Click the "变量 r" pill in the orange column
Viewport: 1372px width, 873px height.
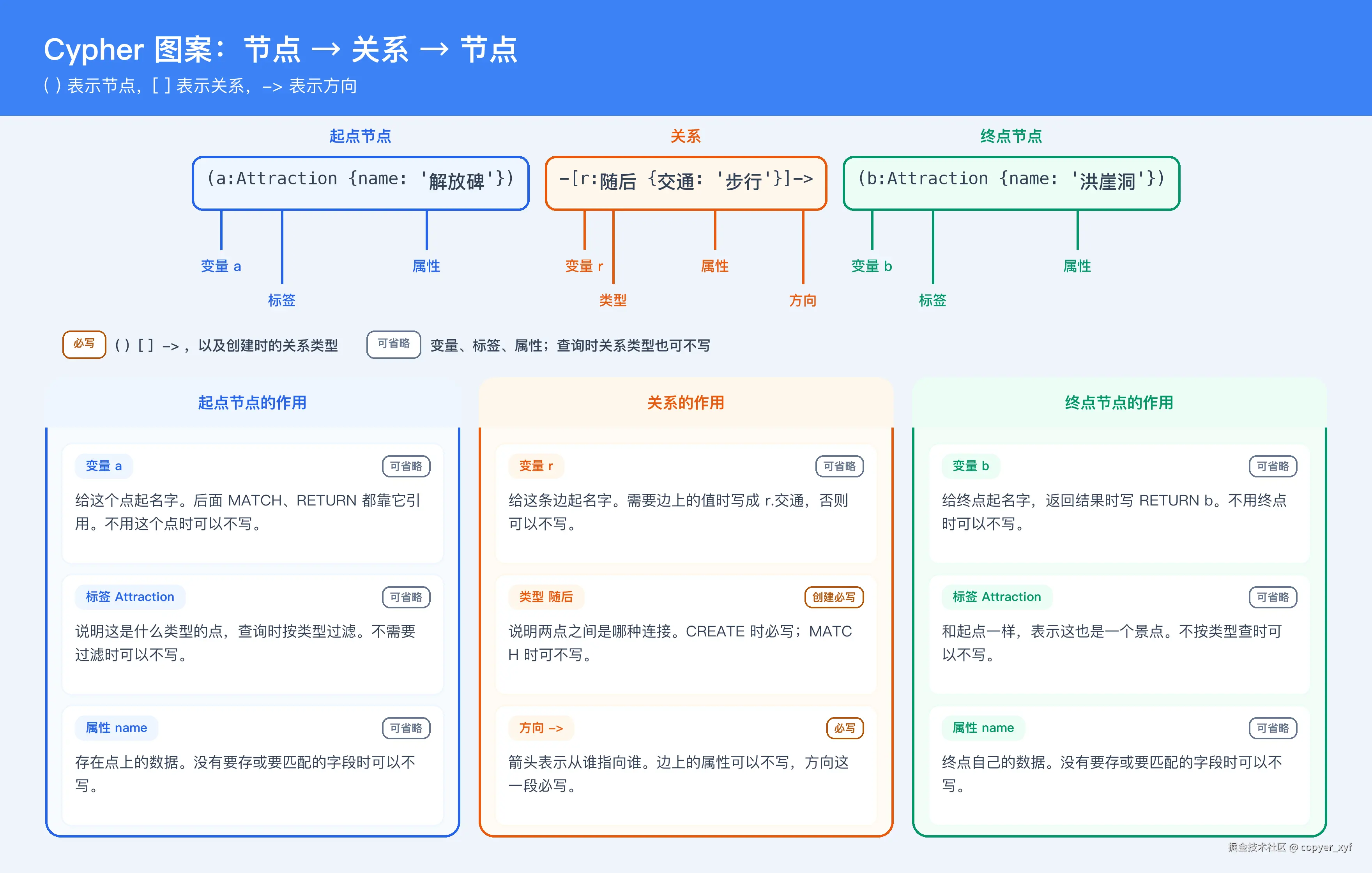536,466
